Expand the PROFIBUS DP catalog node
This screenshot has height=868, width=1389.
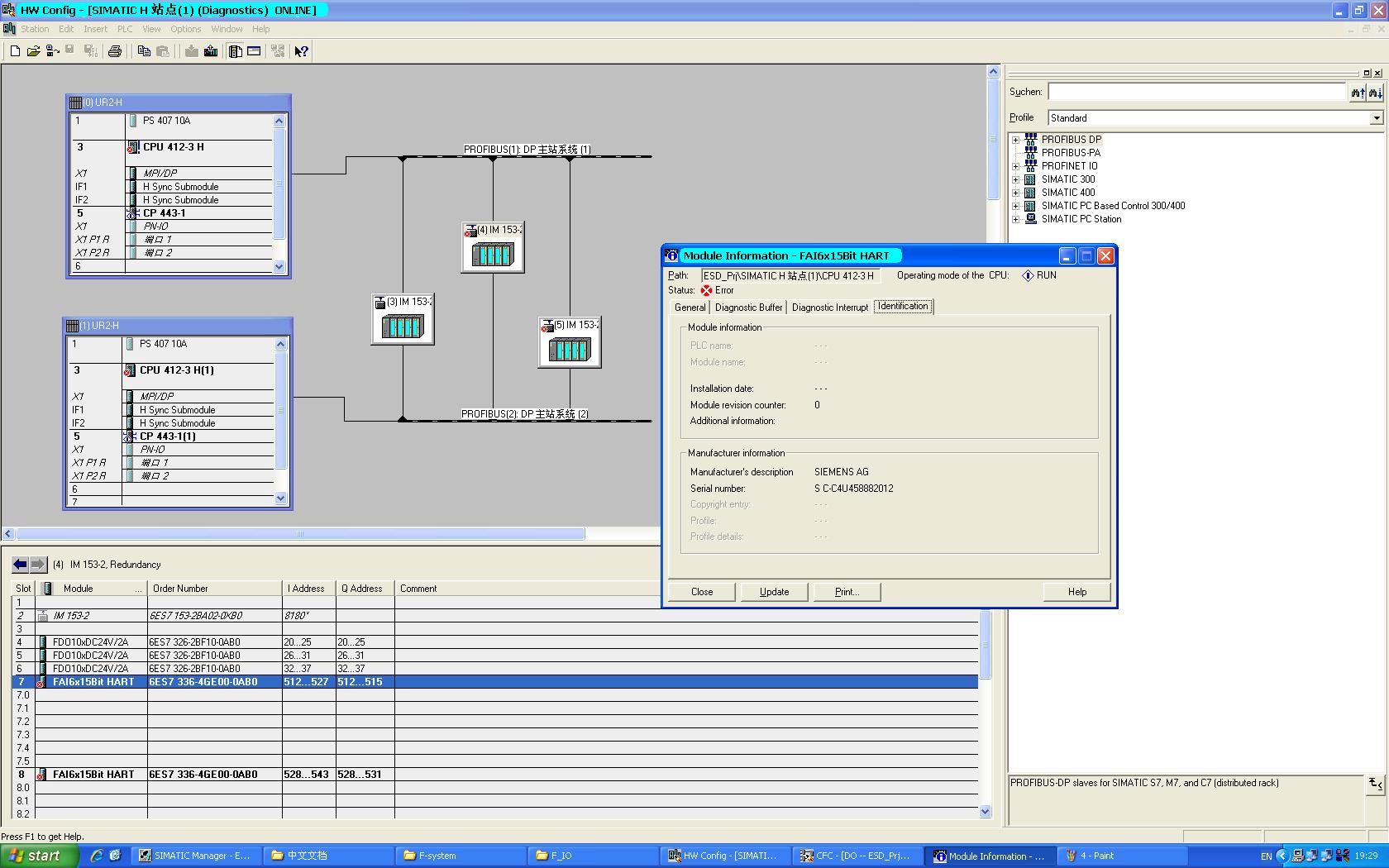pos(1016,140)
